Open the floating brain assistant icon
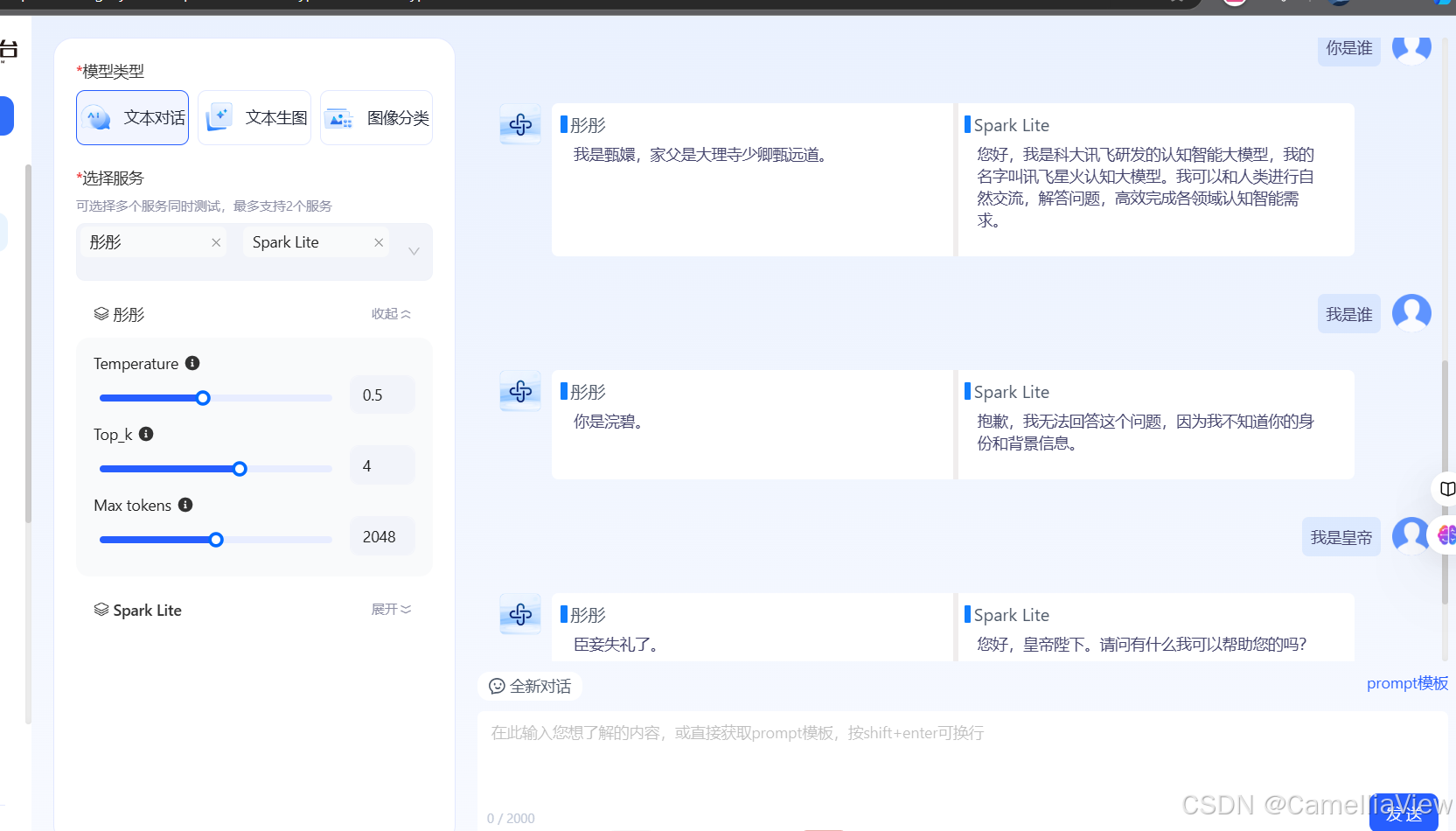This screenshot has height=831, width=1456. [x=1446, y=534]
